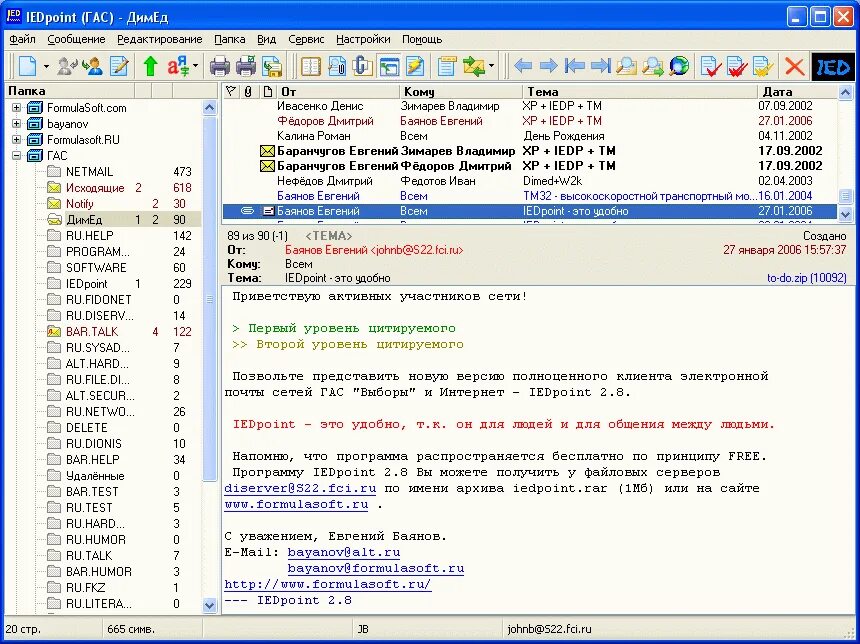
Task: Open the Помощь menu
Action: click(422, 39)
